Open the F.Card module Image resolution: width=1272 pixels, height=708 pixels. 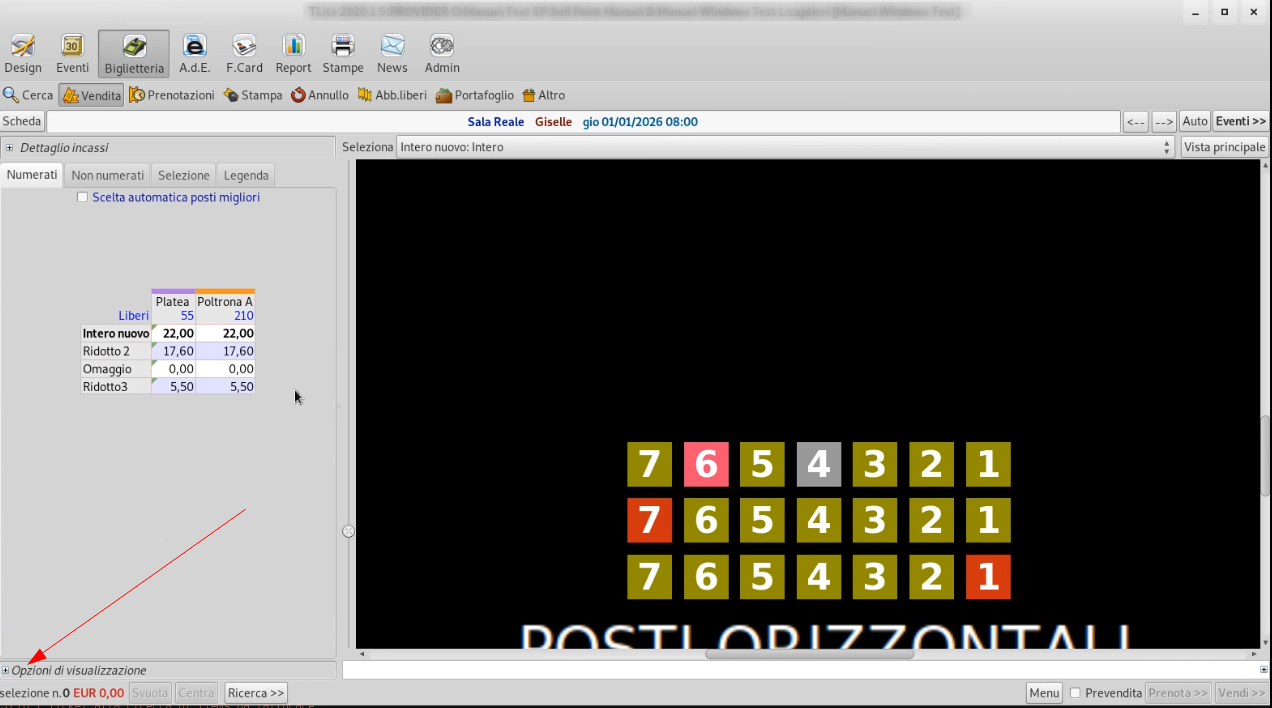point(244,46)
